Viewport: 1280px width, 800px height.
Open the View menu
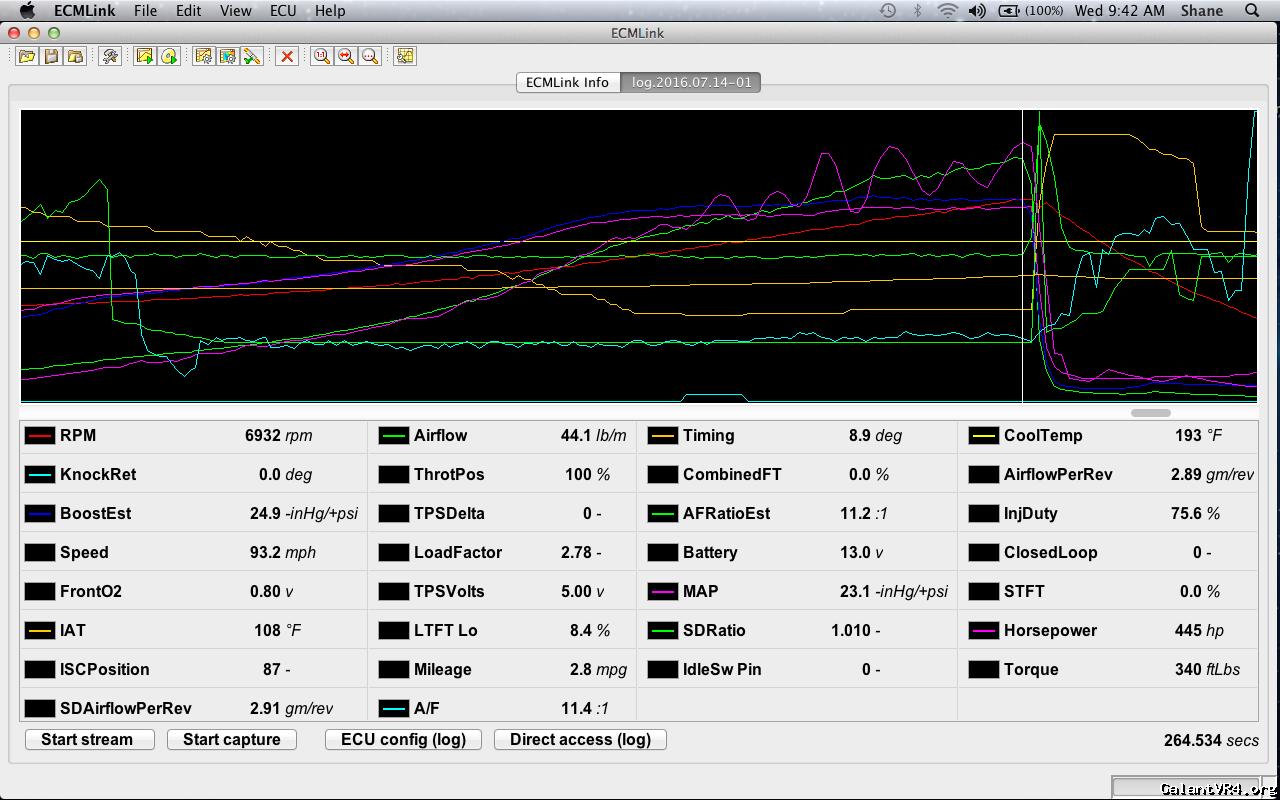[x=235, y=11]
